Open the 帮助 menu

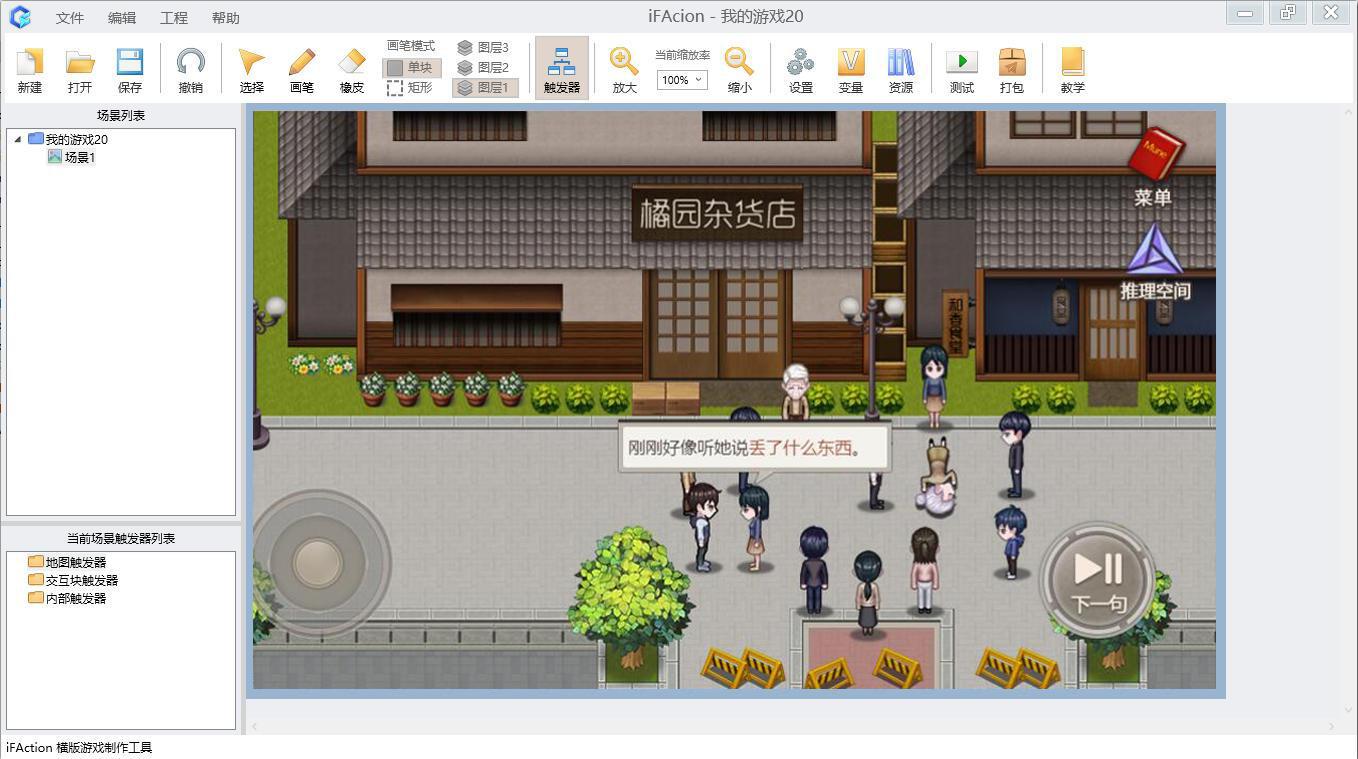[x=226, y=18]
